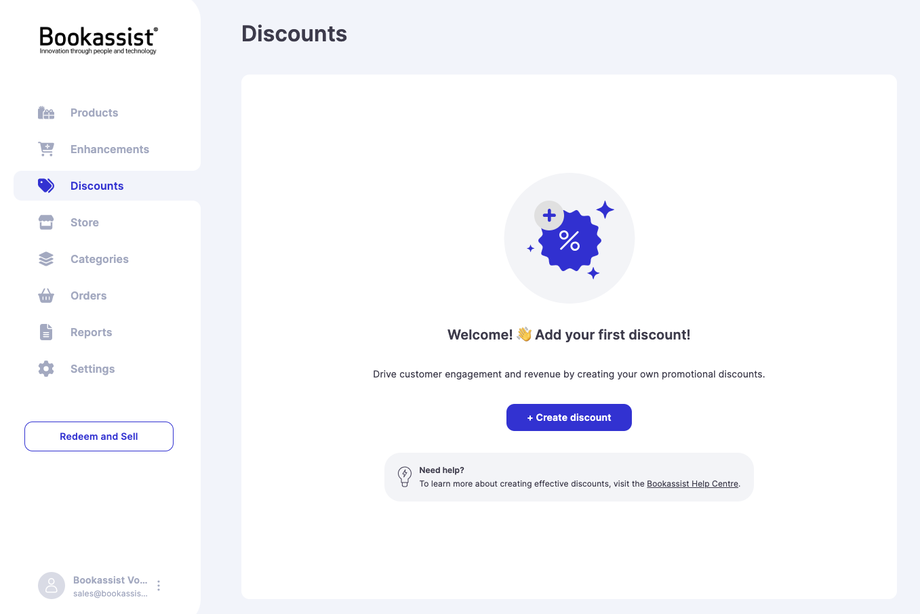The image size is (920, 614).
Task: Open the account options three-dot menu
Action: [158, 586]
